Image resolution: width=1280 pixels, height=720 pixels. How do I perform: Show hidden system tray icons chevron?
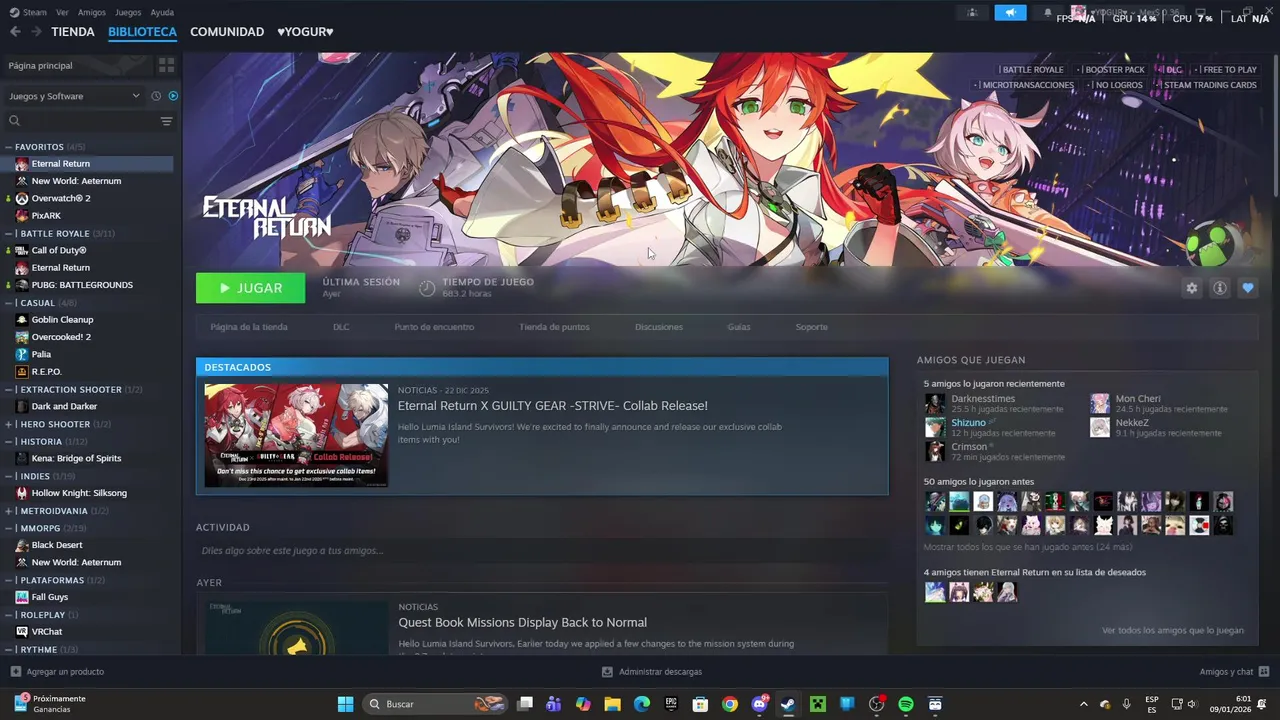click(x=1083, y=704)
